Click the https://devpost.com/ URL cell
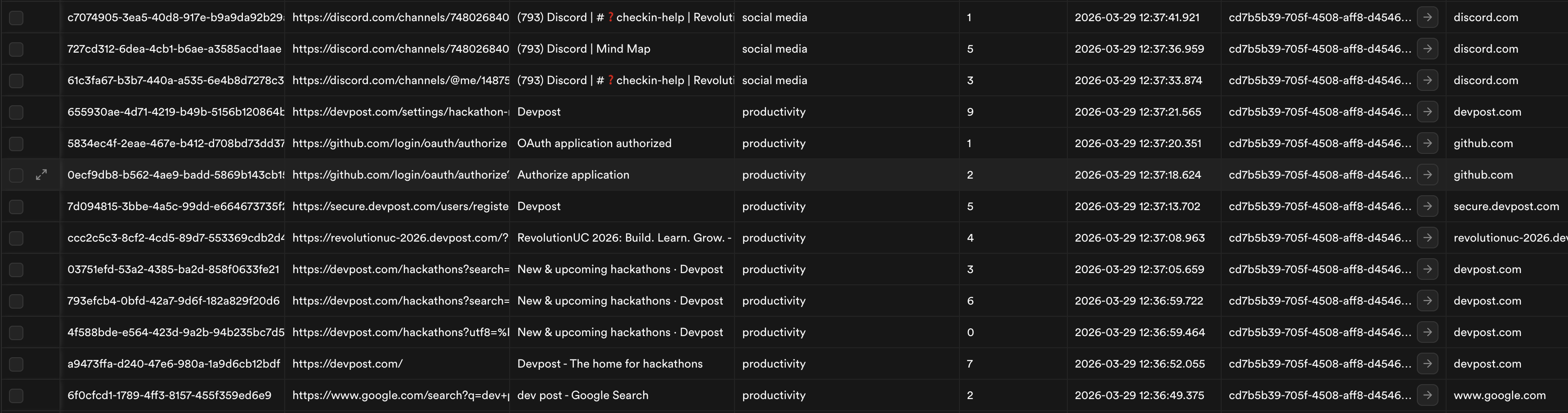 point(397,364)
